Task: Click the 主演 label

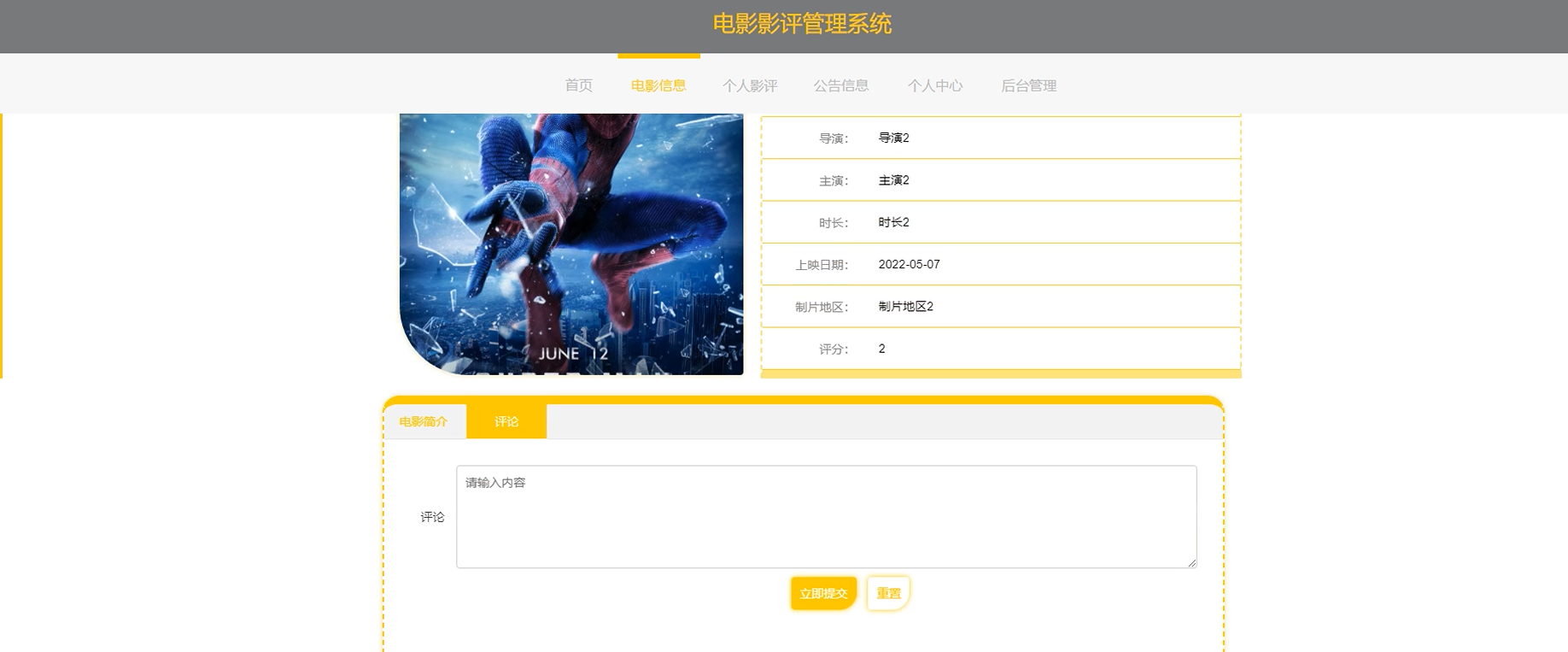Action: pyautogui.click(x=834, y=181)
